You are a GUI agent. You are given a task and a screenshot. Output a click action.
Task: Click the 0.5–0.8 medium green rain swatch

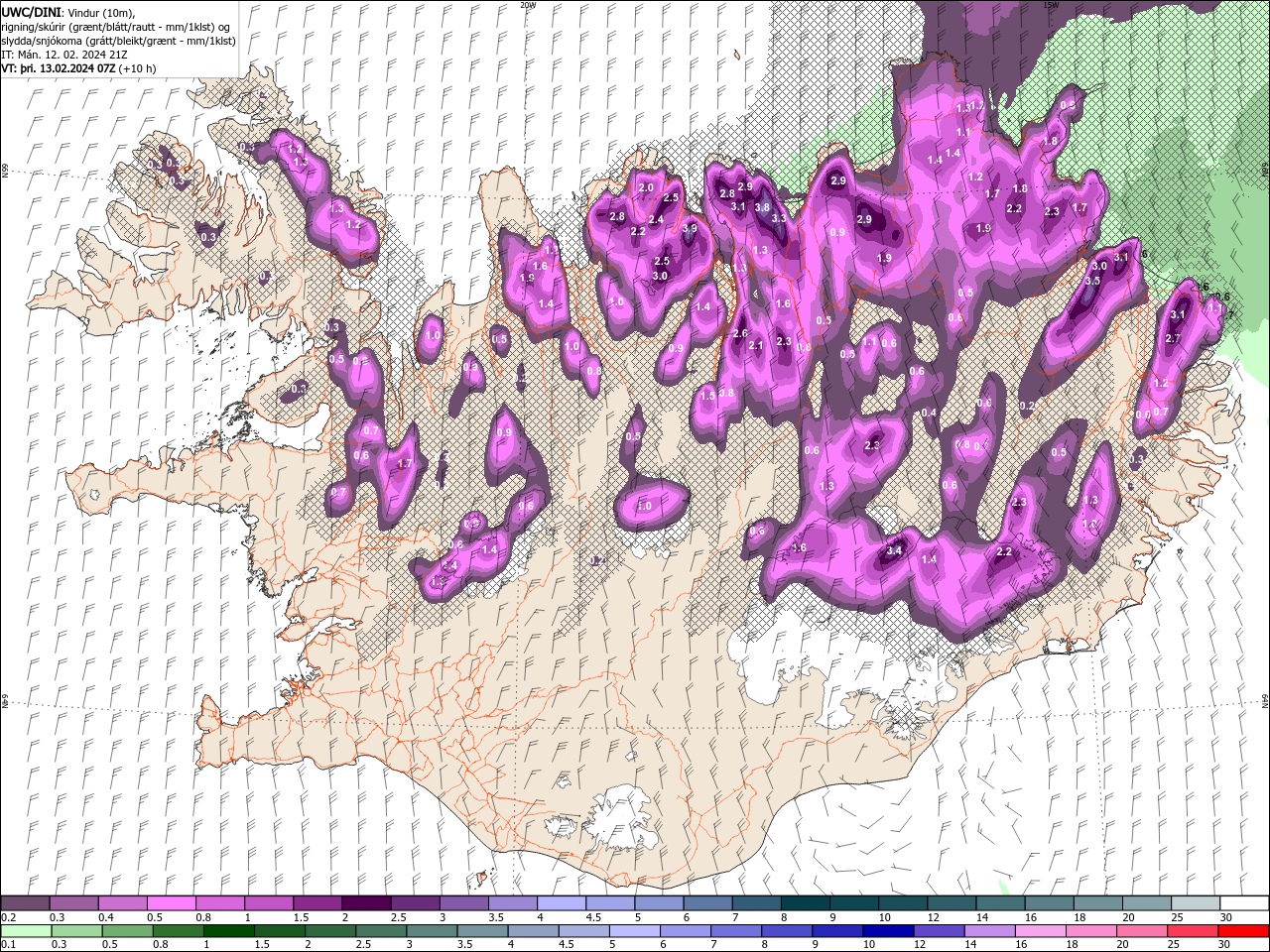tap(127, 931)
